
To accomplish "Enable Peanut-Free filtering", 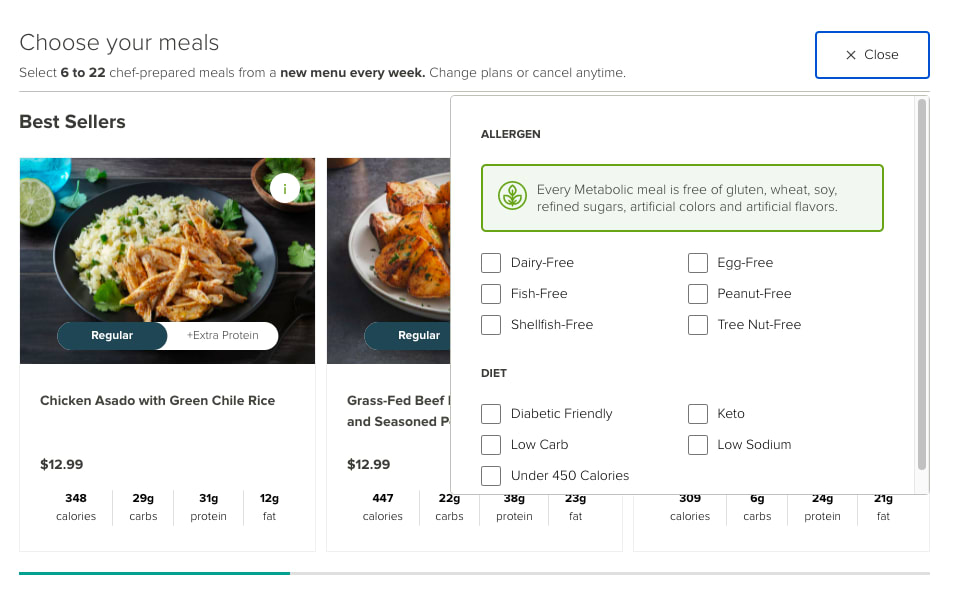I will (698, 293).
